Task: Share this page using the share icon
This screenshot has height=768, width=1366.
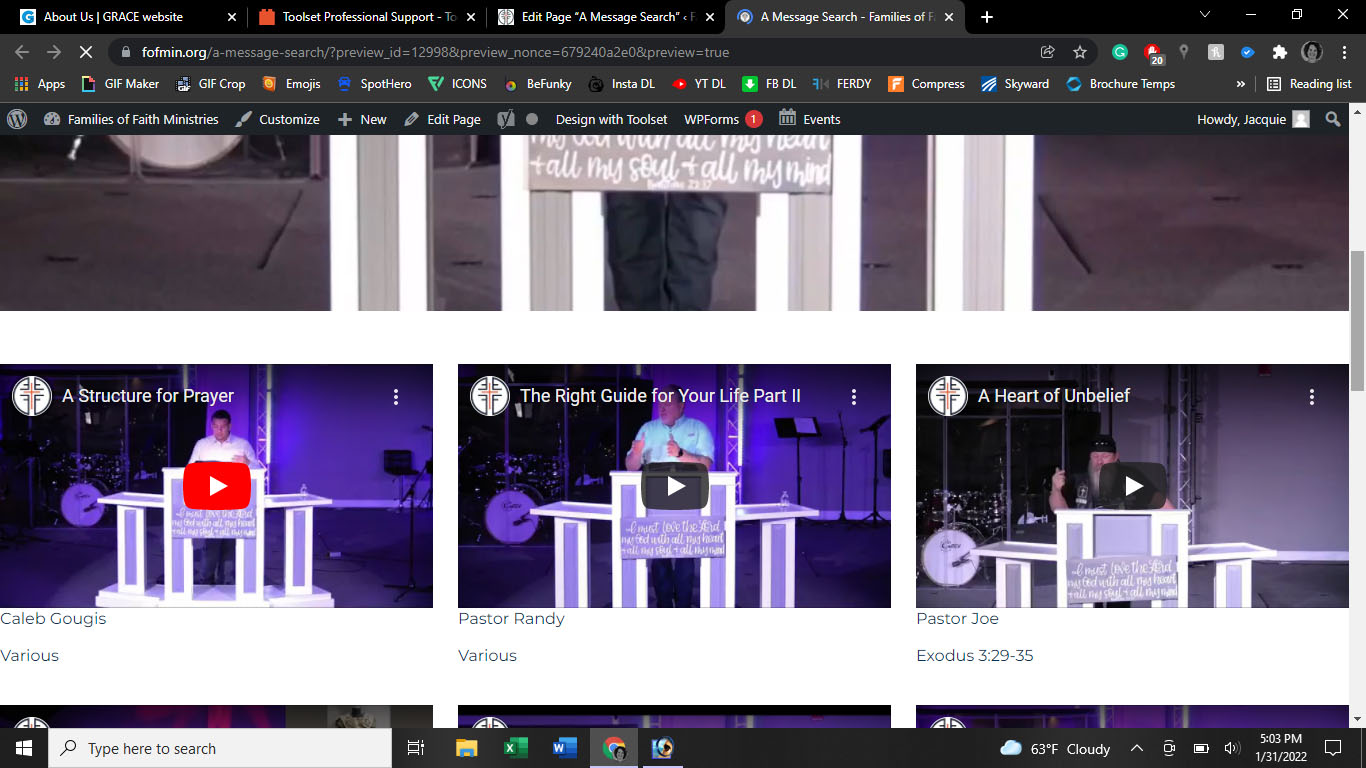Action: pos(1048,52)
